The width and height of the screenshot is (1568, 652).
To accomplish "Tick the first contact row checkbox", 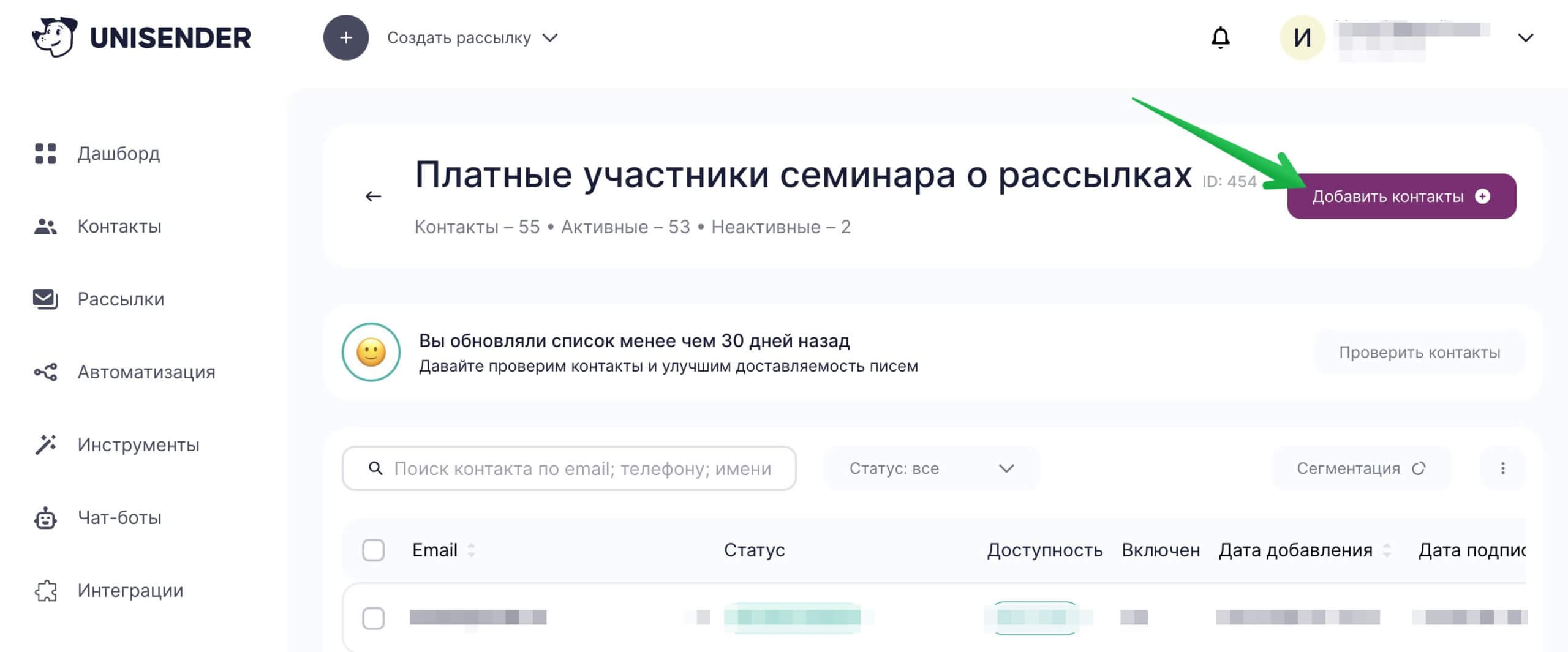I will [x=373, y=618].
